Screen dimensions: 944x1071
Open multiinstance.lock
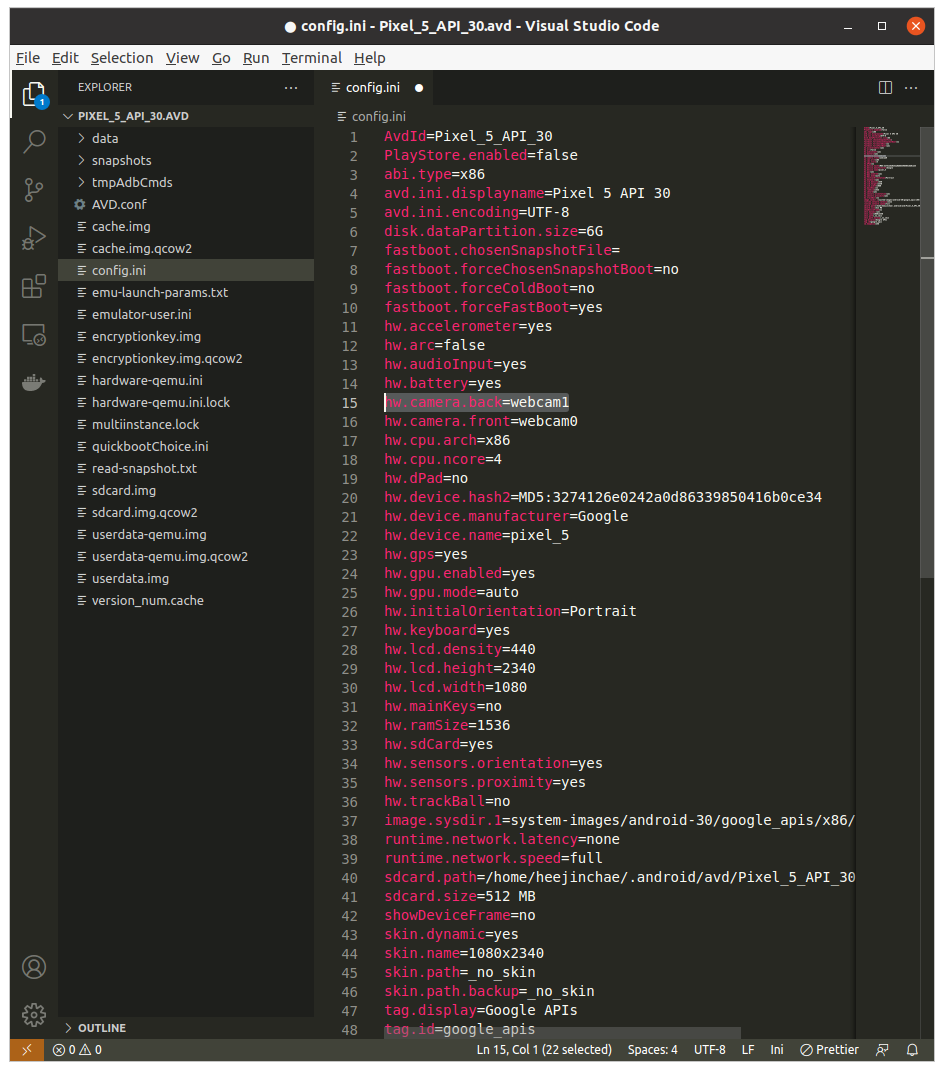click(x=186, y=424)
